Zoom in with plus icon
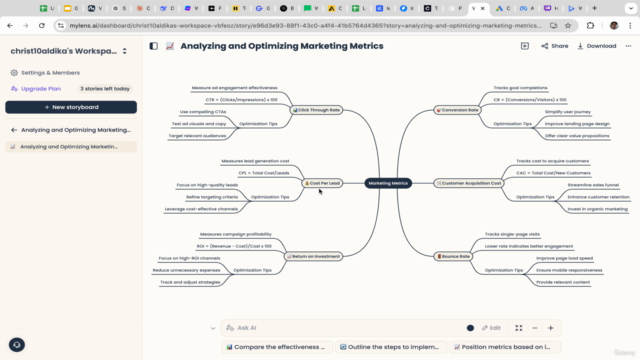This screenshot has width=640, height=360. pos(551,328)
